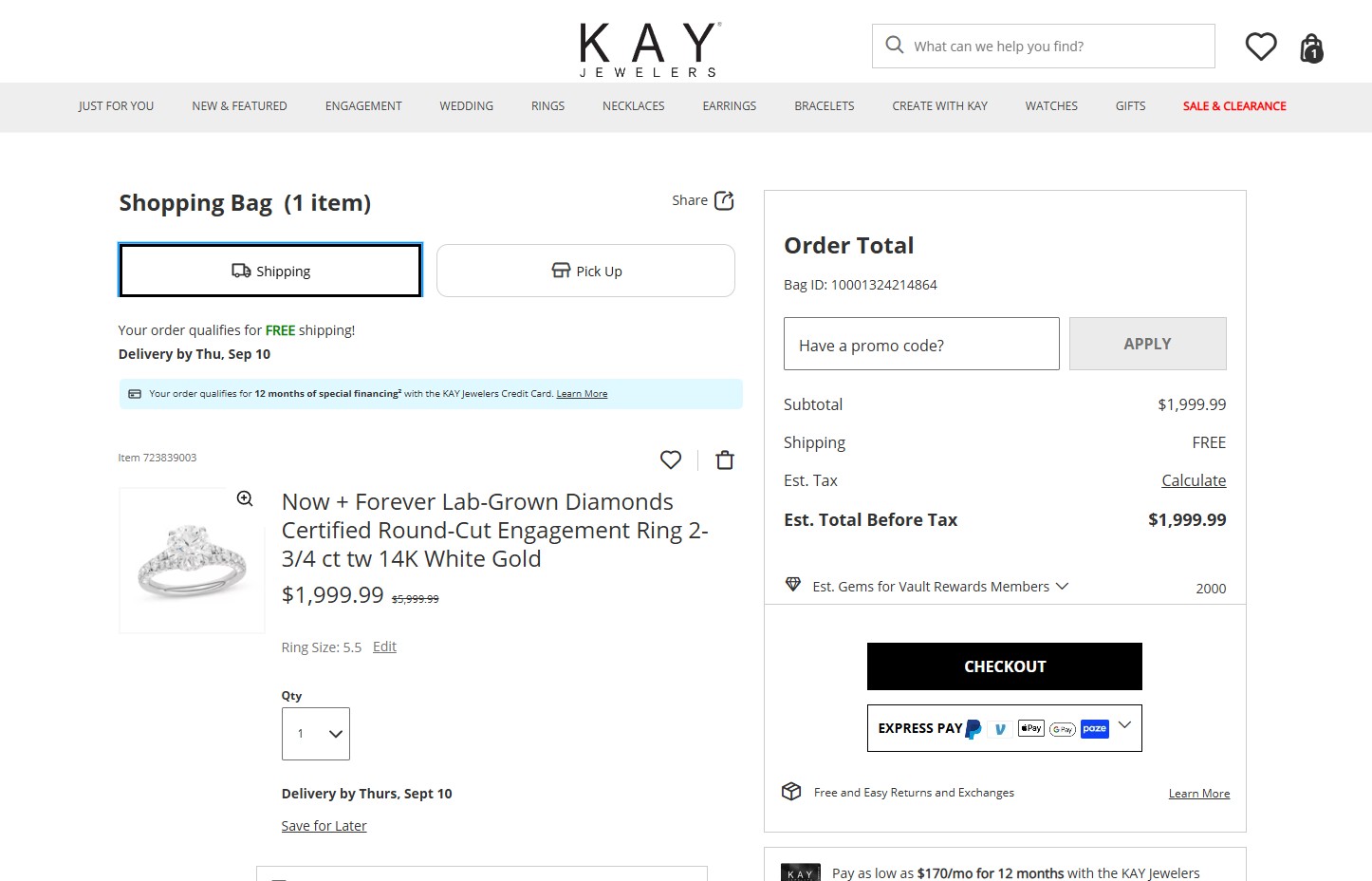The width and height of the screenshot is (1372, 881).
Task: Open the Wedding menu
Action: click(467, 106)
